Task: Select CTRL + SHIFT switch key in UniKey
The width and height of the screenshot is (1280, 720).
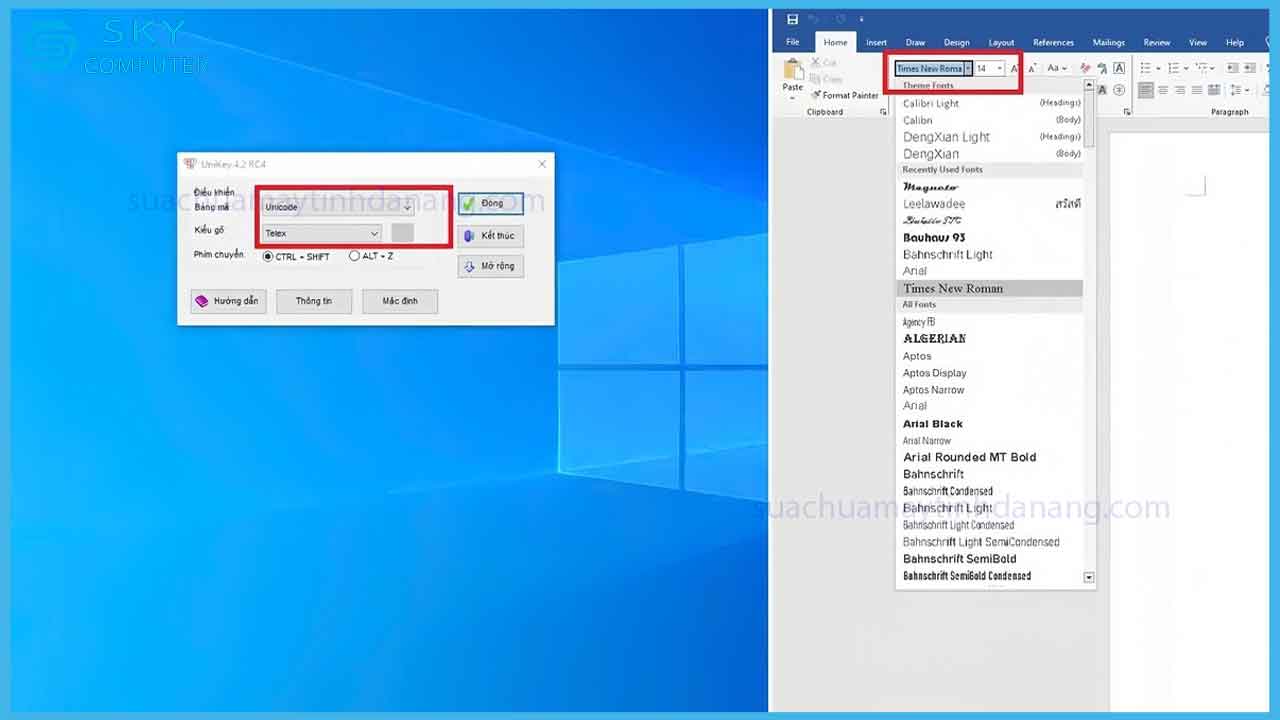Action: point(296,257)
